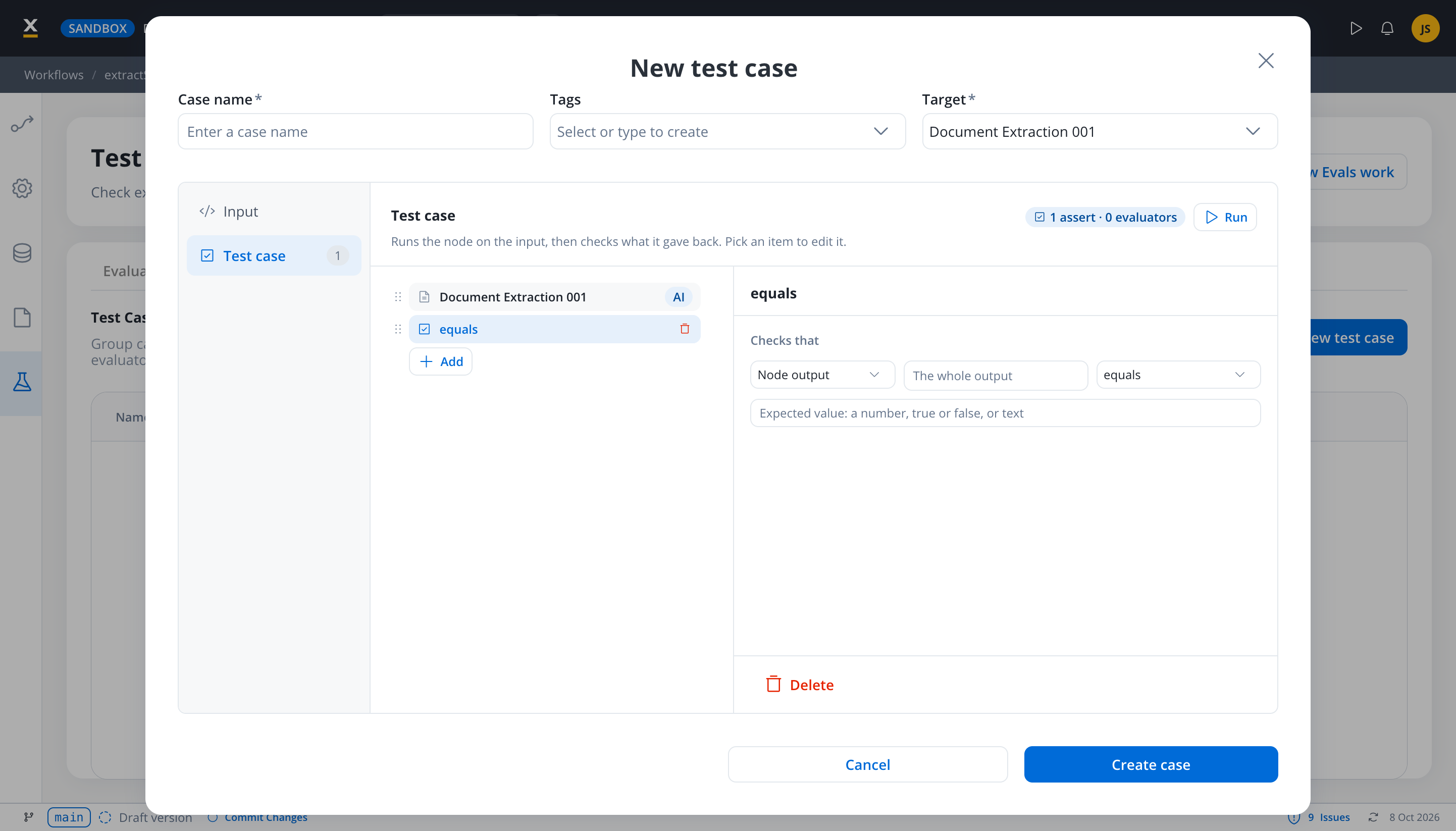This screenshot has width=1456, height=831.
Task: Open the Target dropdown
Action: point(1099,131)
